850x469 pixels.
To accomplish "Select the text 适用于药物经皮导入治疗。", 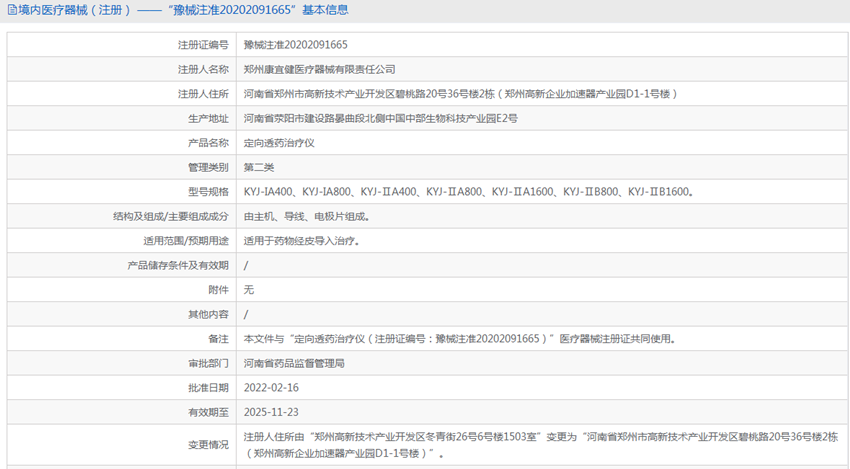I will coord(301,241).
